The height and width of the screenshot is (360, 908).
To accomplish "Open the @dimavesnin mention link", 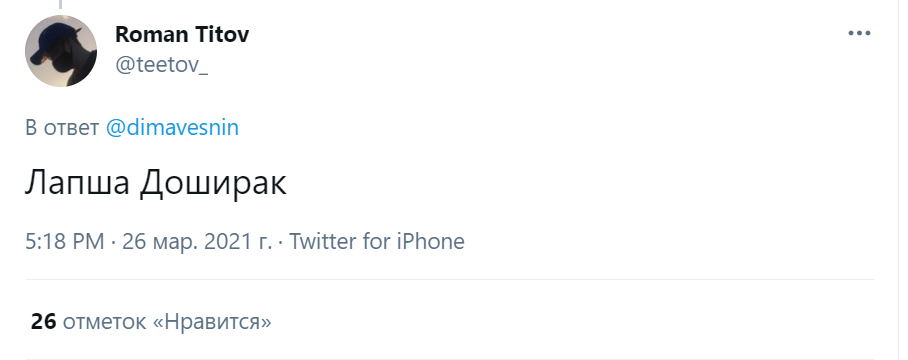I will click(x=172, y=127).
